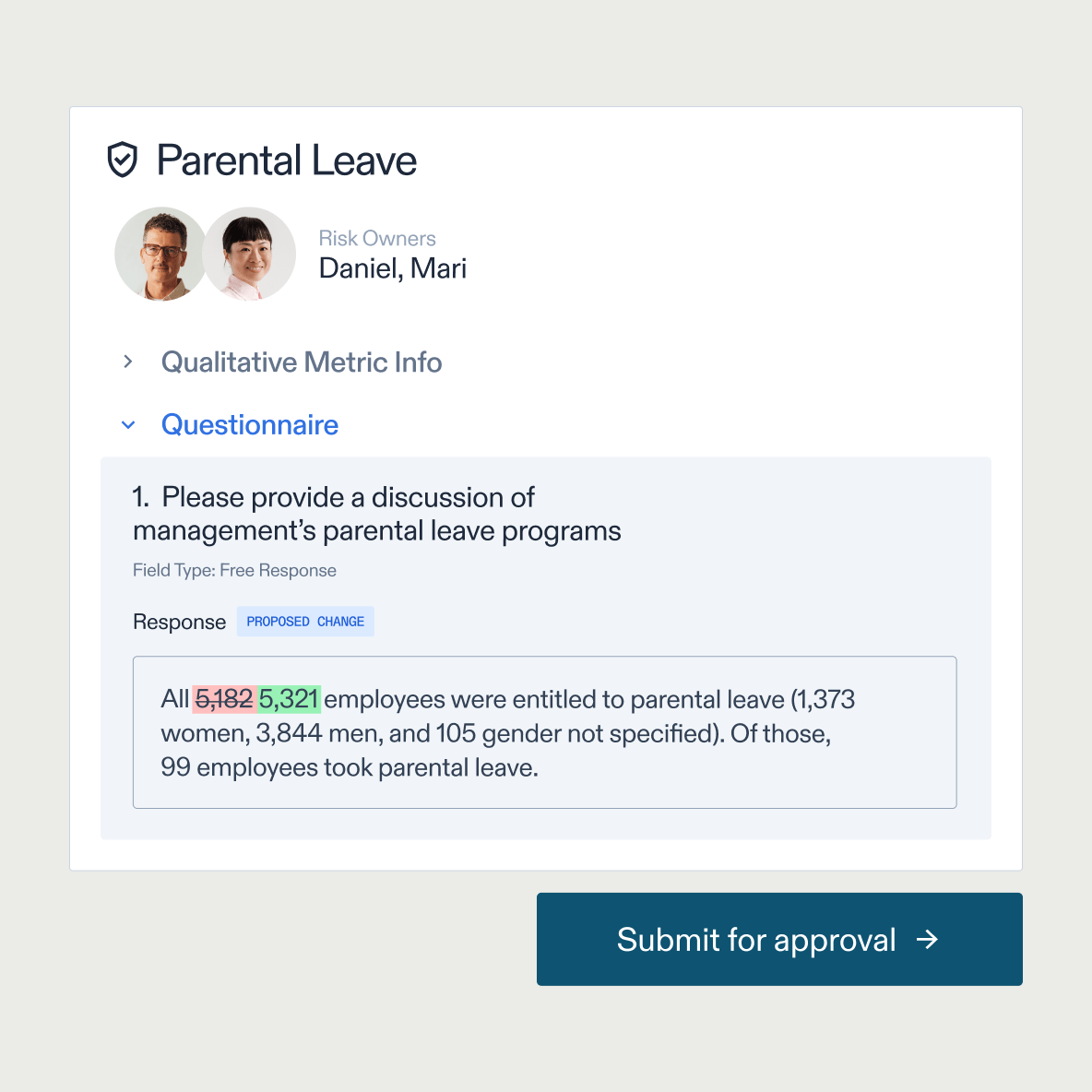Click Daniel's profile avatar

pos(159,254)
